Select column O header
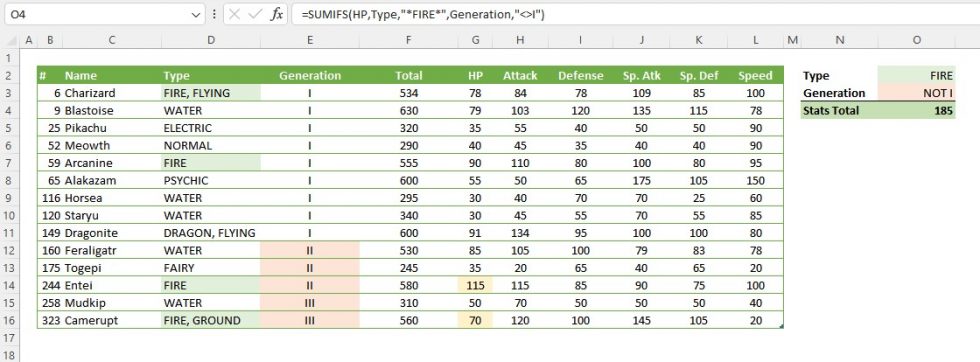This screenshot has height=362, width=980. pos(916,40)
